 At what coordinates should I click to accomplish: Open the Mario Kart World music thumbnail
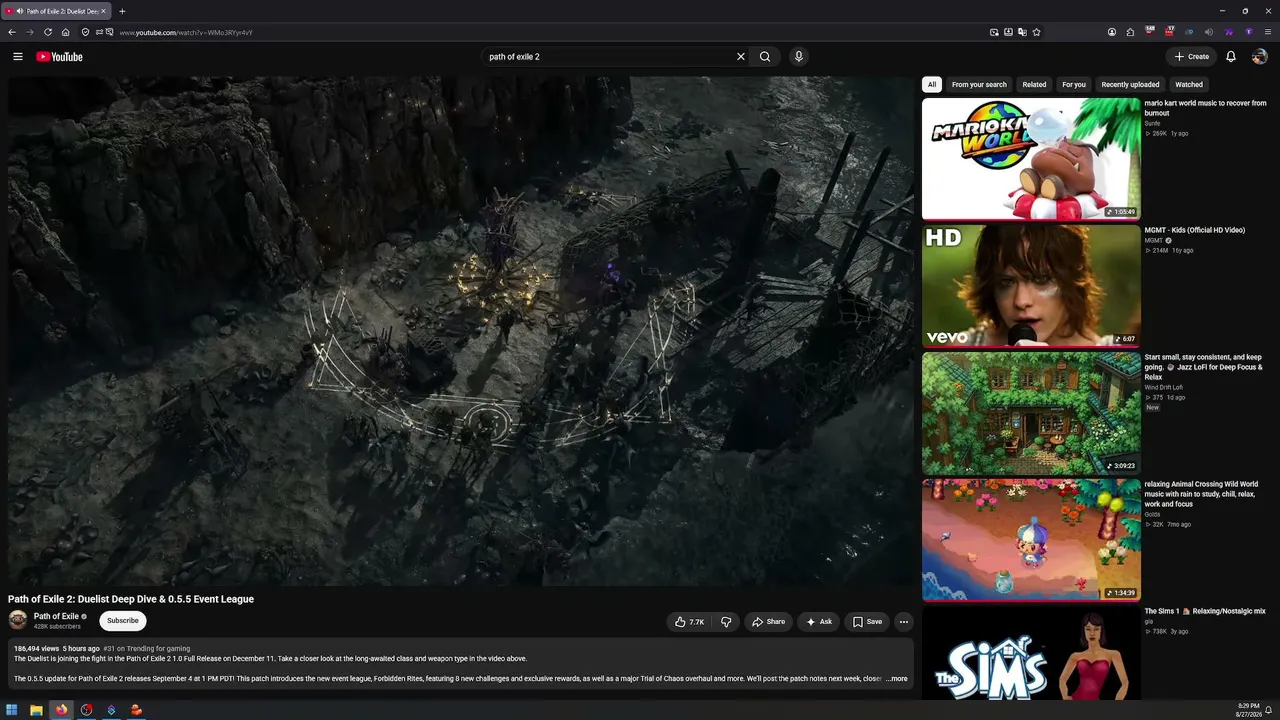[x=1031, y=159]
